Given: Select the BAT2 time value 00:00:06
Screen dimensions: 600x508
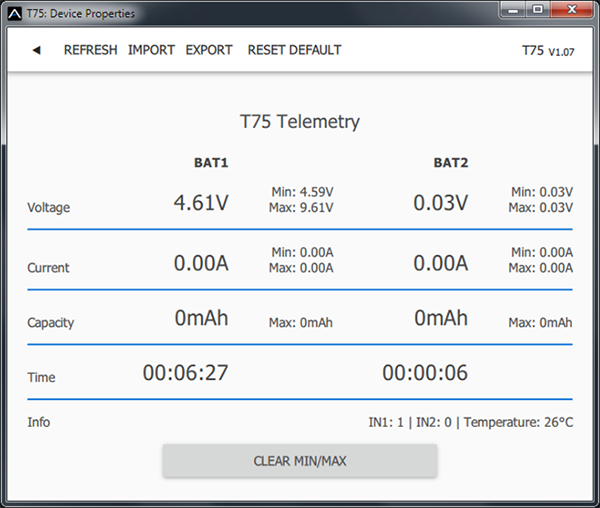Looking at the screenshot, I should click(425, 373).
